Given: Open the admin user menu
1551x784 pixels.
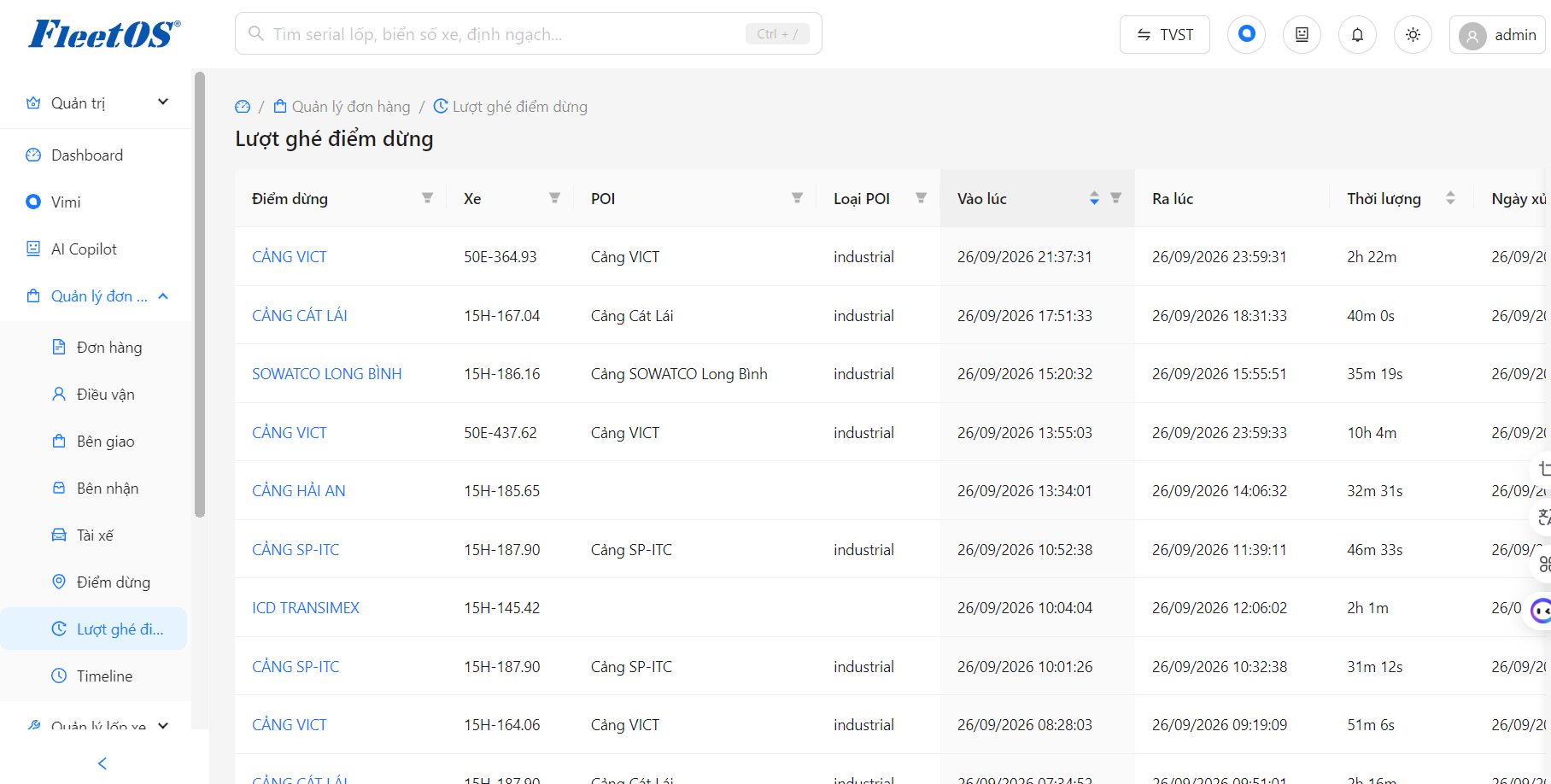Looking at the screenshot, I should (1498, 35).
